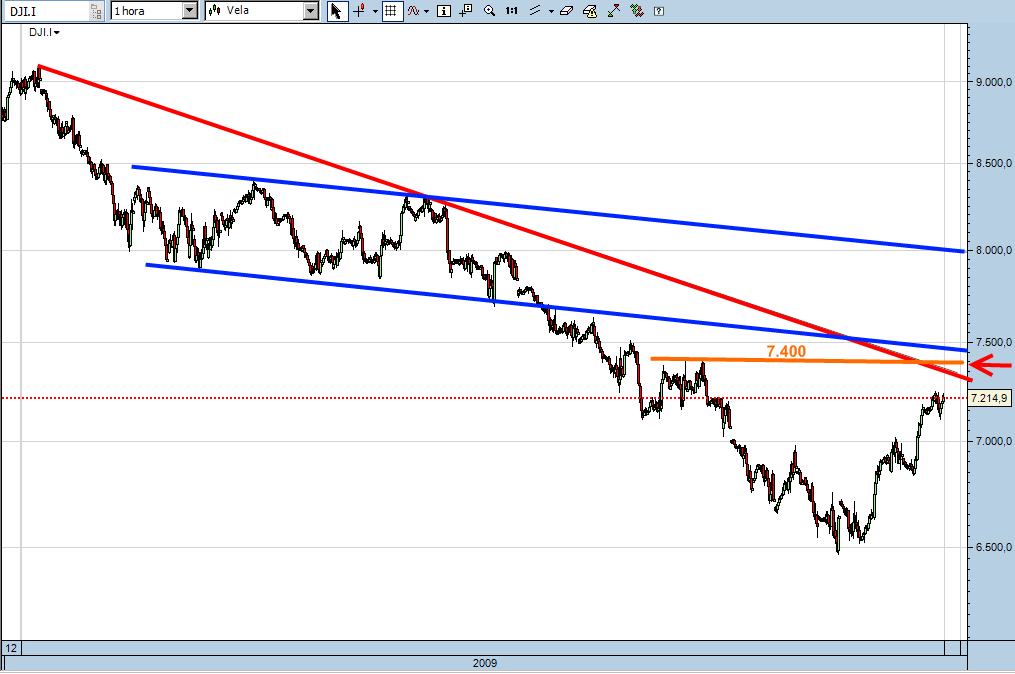Open the indicators wave icon
Viewport: 1015px width, 674px height.
pyautogui.click(x=413, y=11)
